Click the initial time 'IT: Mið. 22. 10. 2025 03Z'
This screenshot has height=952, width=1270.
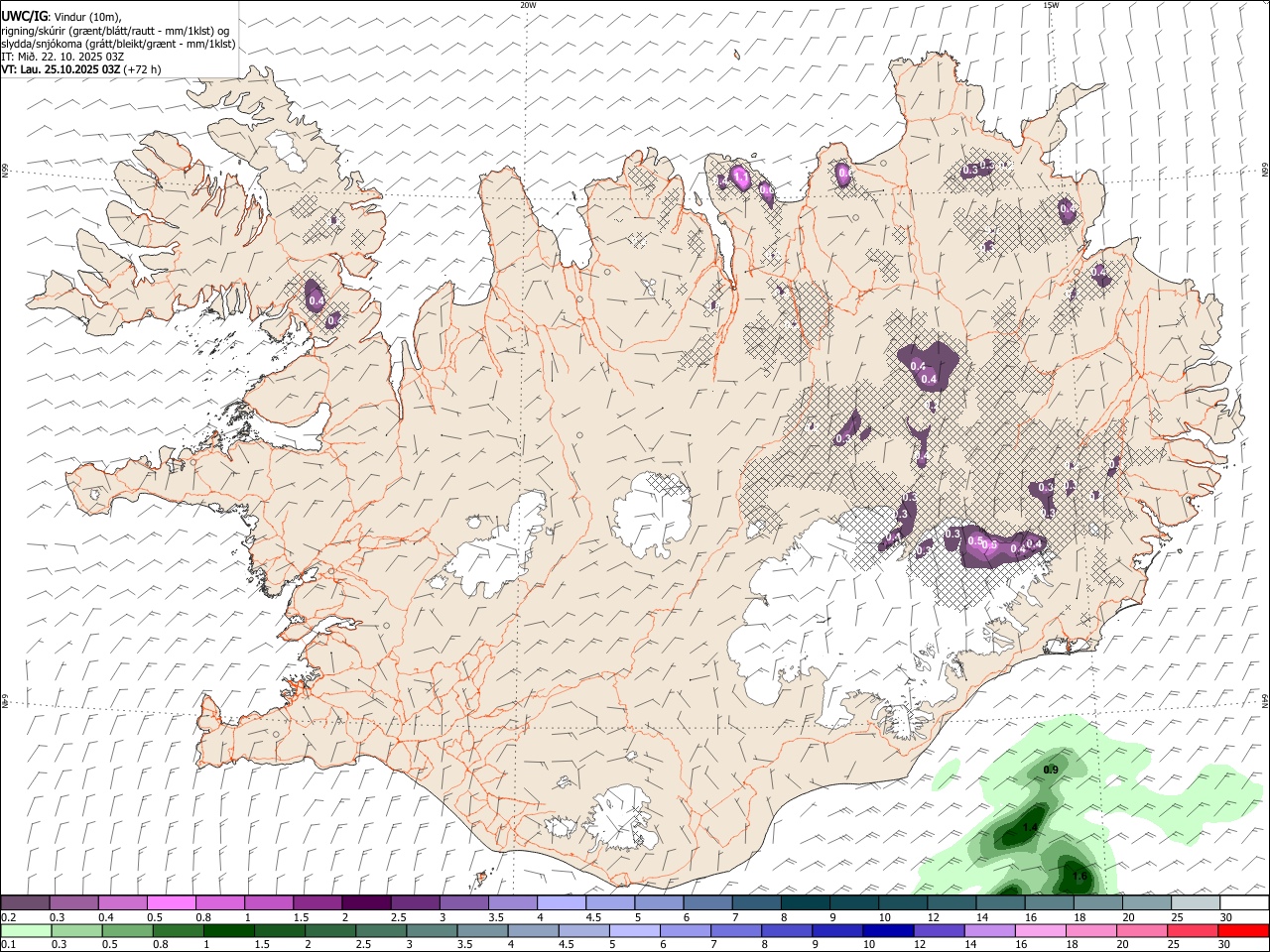(63, 57)
